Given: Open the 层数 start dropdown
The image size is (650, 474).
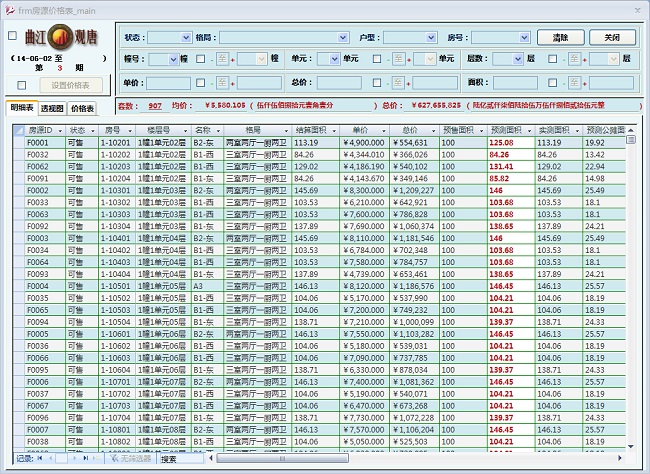Looking at the screenshot, I should tap(518, 60).
